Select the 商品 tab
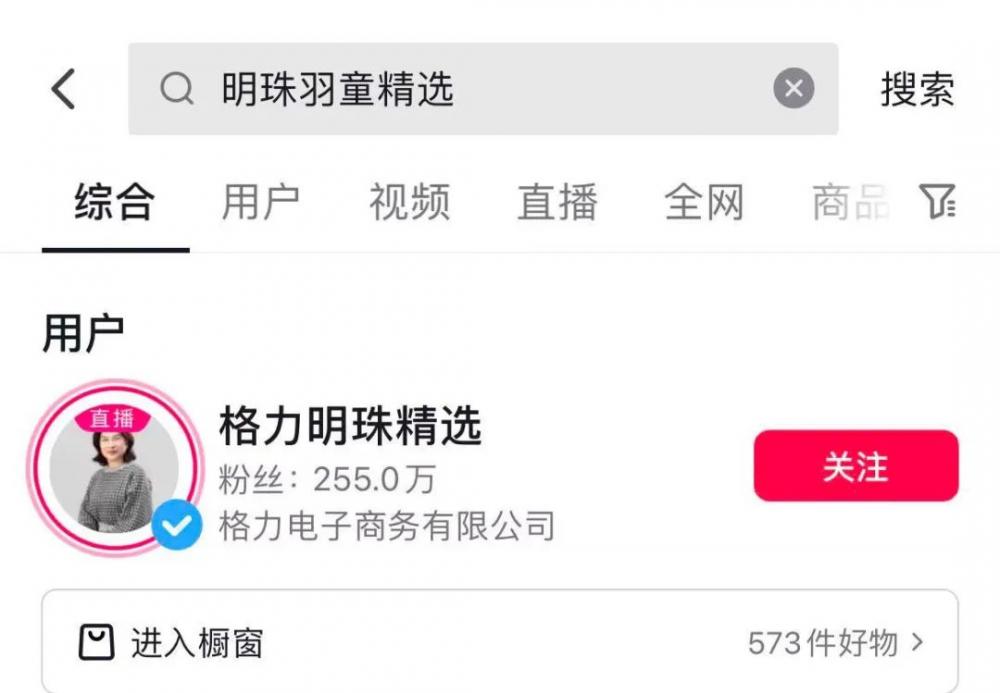Image resolution: width=1000 pixels, height=693 pixels. pos(851,202)
